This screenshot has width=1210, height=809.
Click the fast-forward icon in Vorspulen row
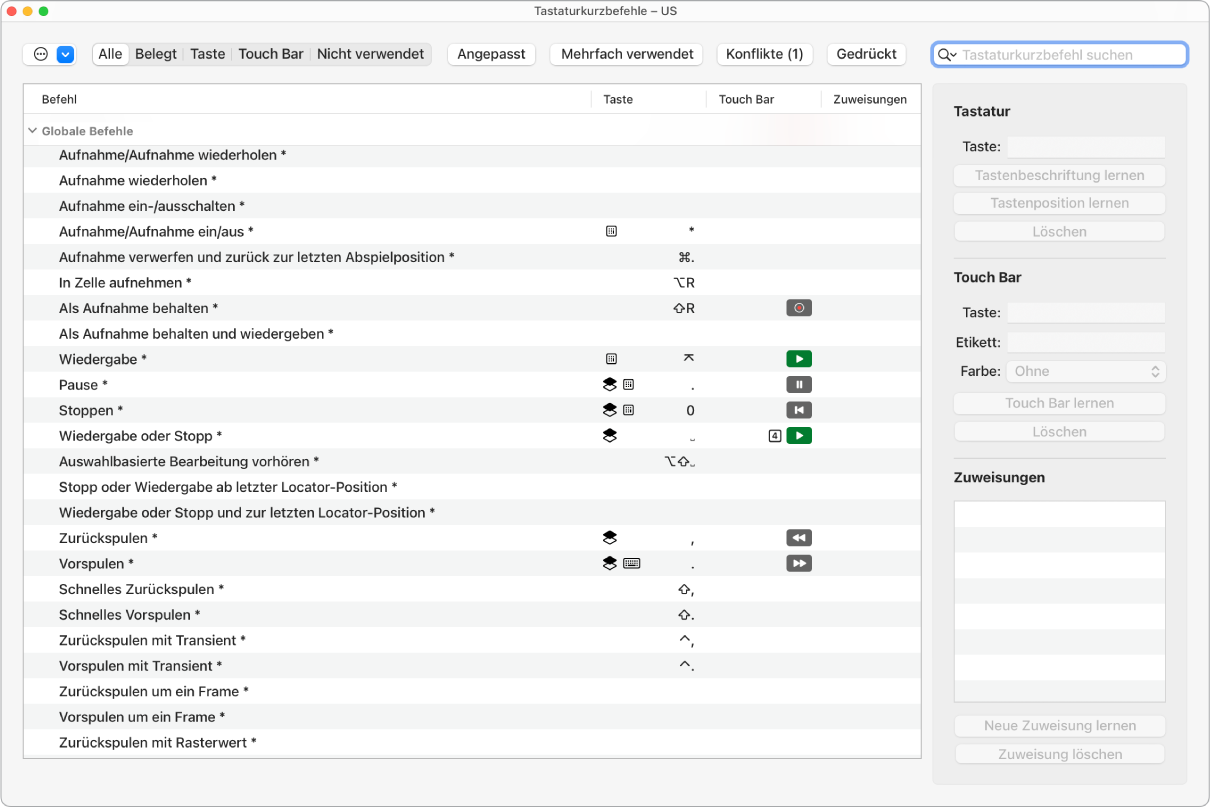tap(799, 564)
